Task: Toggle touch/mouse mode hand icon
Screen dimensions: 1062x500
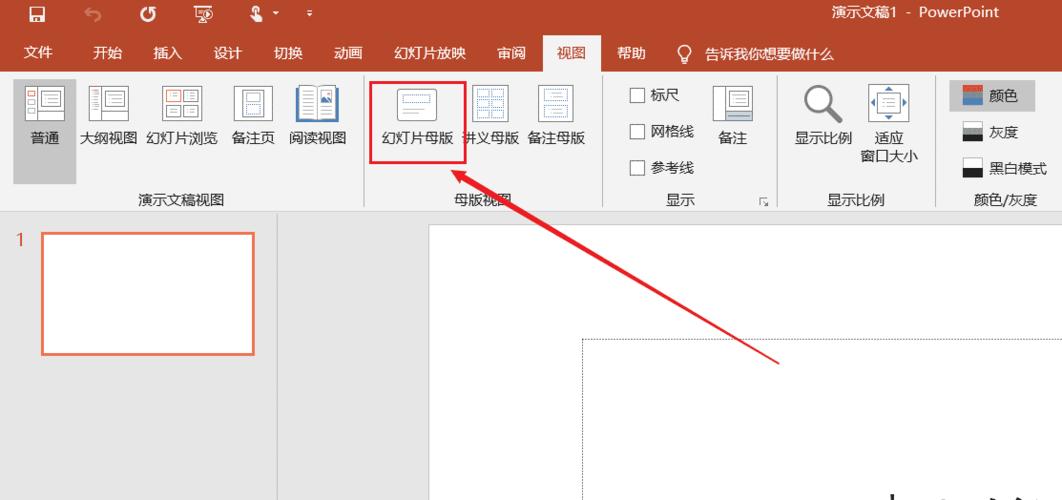Action: coord(256,14)
